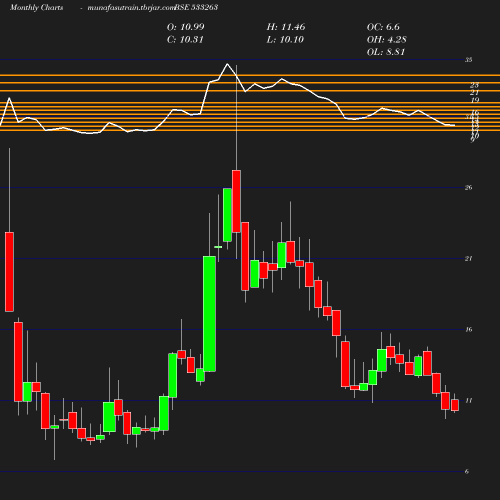
Task: Click the "6" price axis label
Action: [x=467, y=471]
